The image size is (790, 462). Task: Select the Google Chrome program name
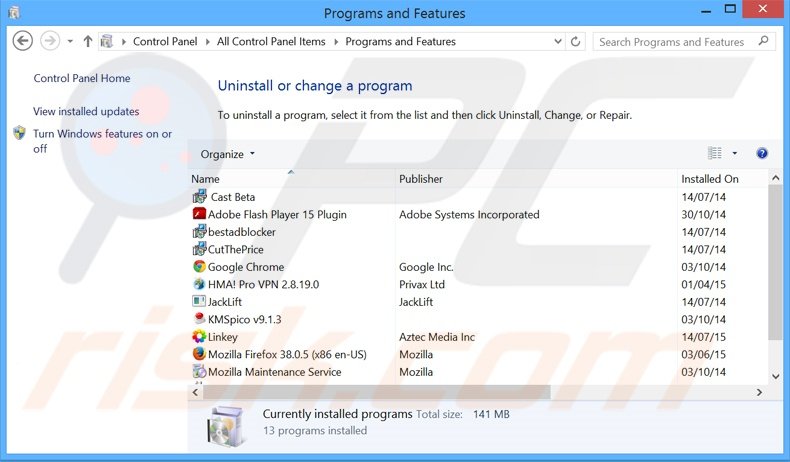246,267
